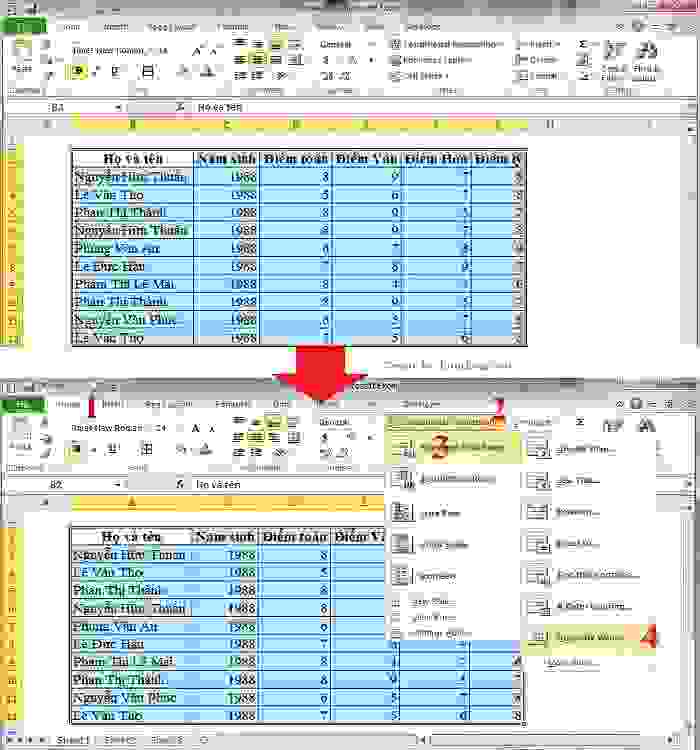The height and width of the screenshot is (750, 700).
Task: Open Highlight Cells Rules menu entry
Action: click(x=452, y=448)
